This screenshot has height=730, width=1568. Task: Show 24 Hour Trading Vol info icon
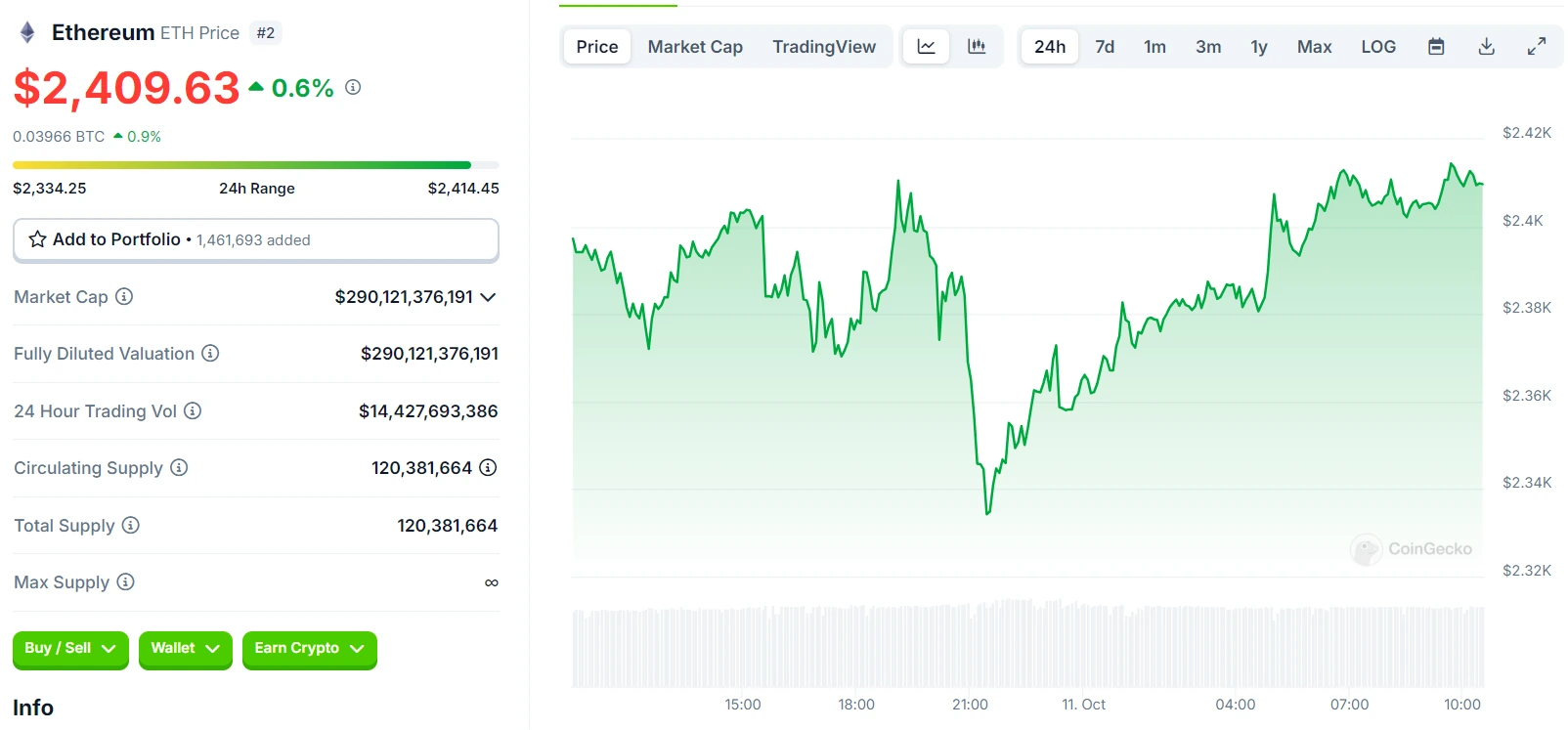tap(193, 410)
